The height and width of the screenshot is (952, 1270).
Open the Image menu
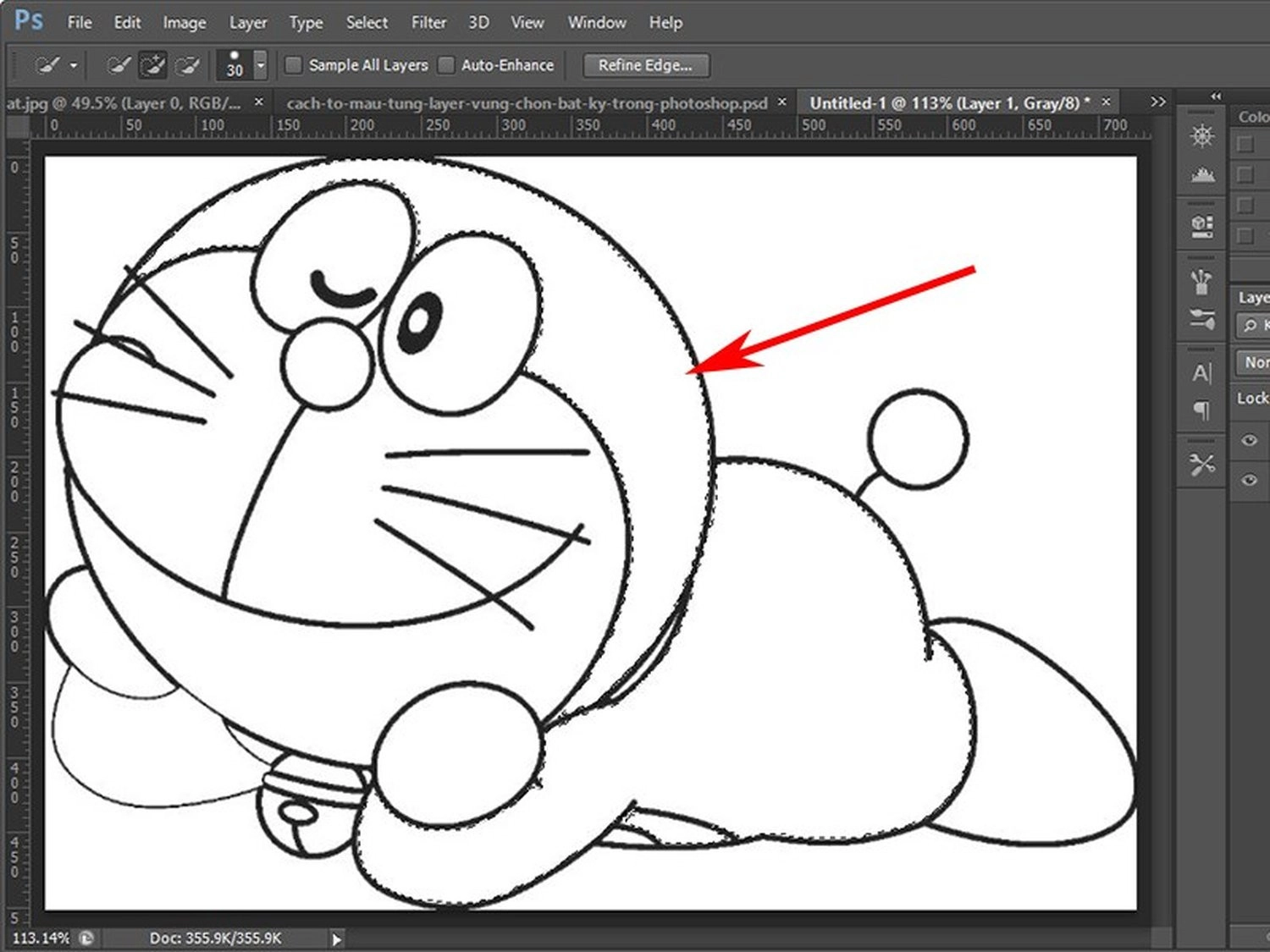tap(184, 23)
